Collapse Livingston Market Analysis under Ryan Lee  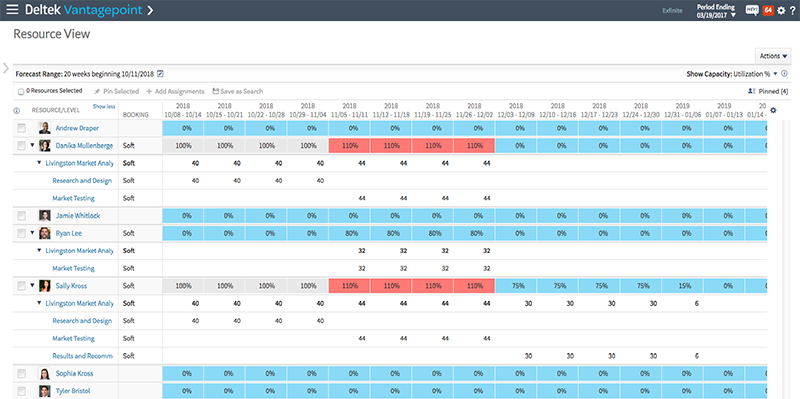pos(39,251)
